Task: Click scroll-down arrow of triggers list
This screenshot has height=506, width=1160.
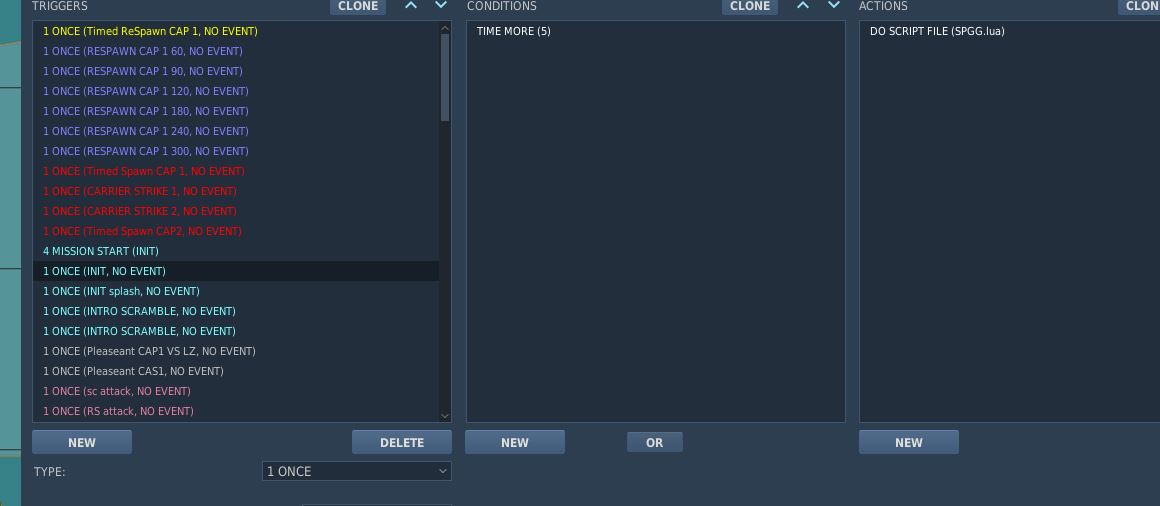Action: (445, 416)
